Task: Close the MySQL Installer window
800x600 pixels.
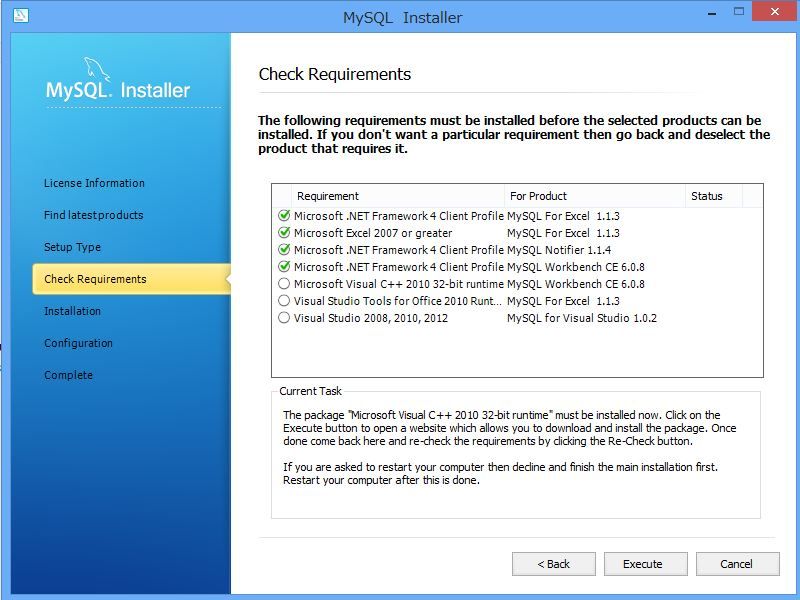Action: coord(775,11)
